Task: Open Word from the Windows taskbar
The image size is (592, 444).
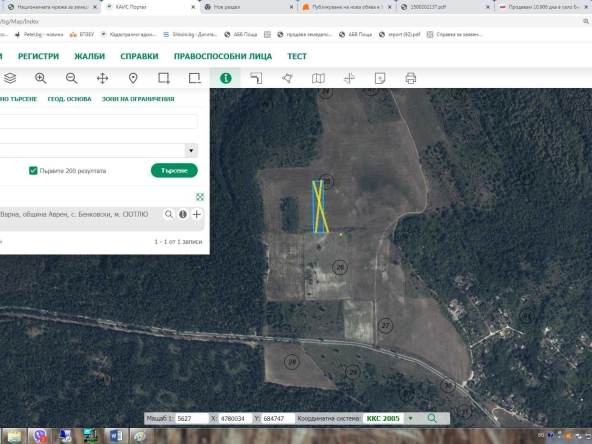Action: [x=115, y=436]
